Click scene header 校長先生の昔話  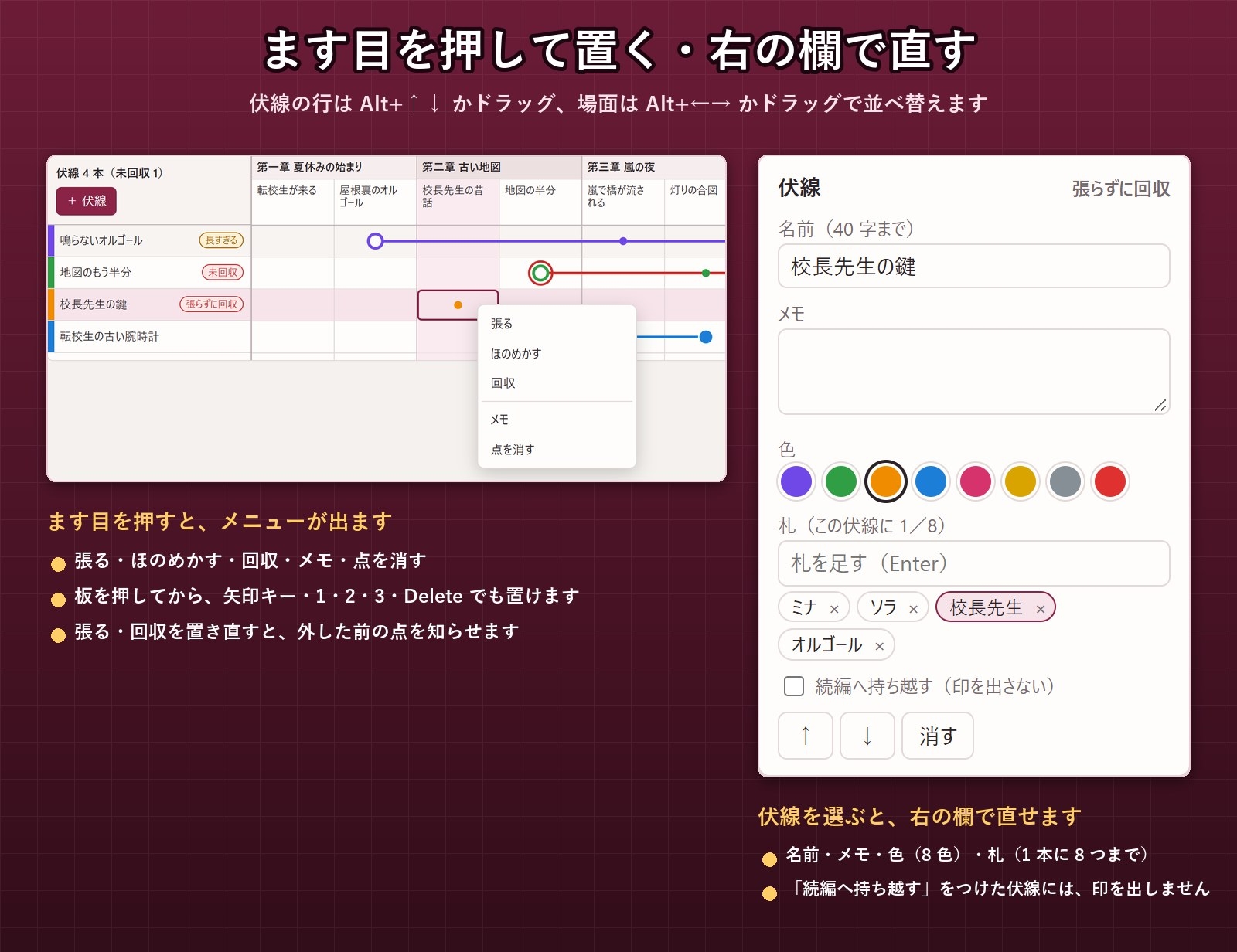[458, 202]
